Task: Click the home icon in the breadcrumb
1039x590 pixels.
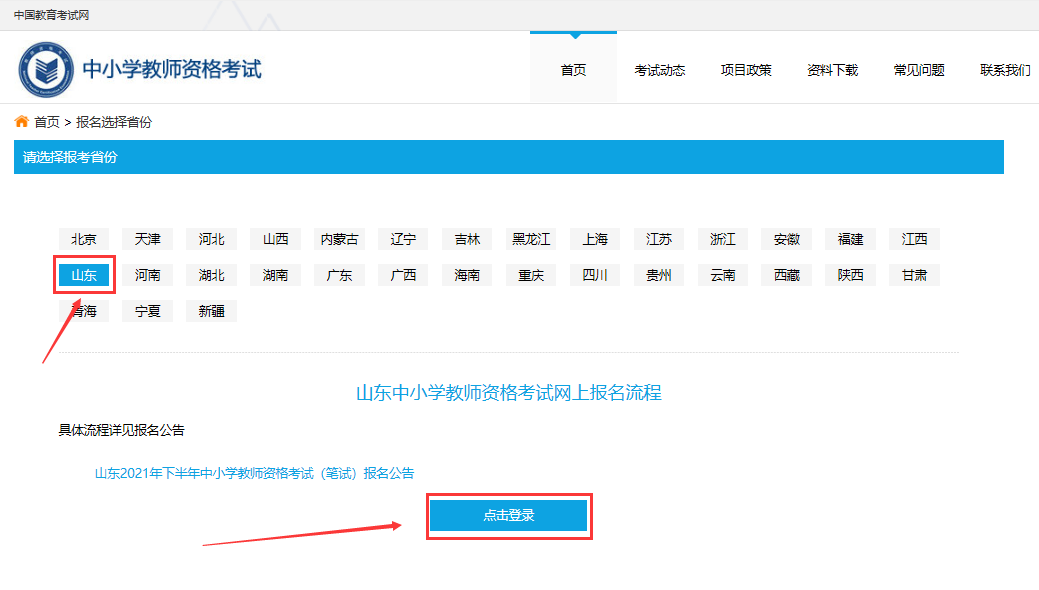Action: 21,122
